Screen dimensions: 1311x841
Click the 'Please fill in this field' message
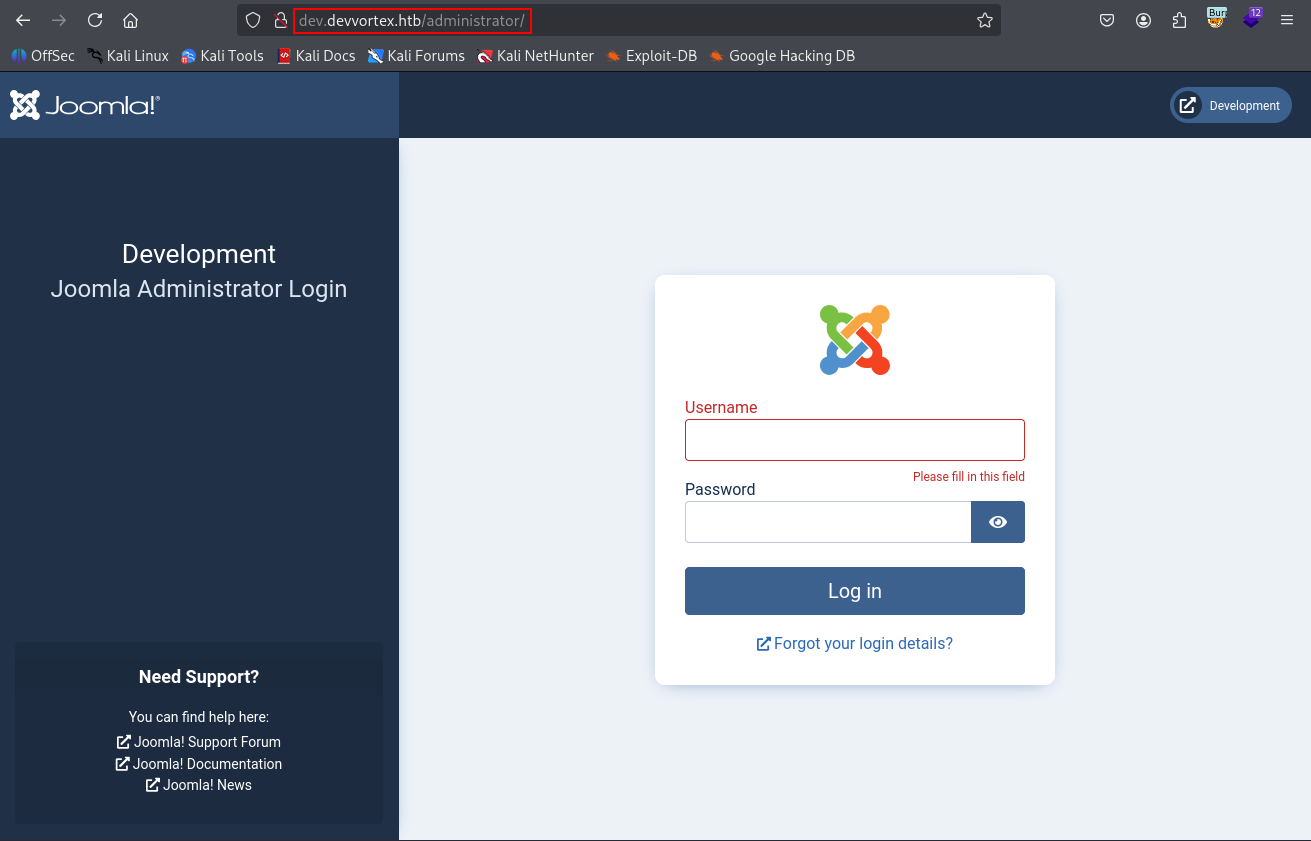coord(969,477)
